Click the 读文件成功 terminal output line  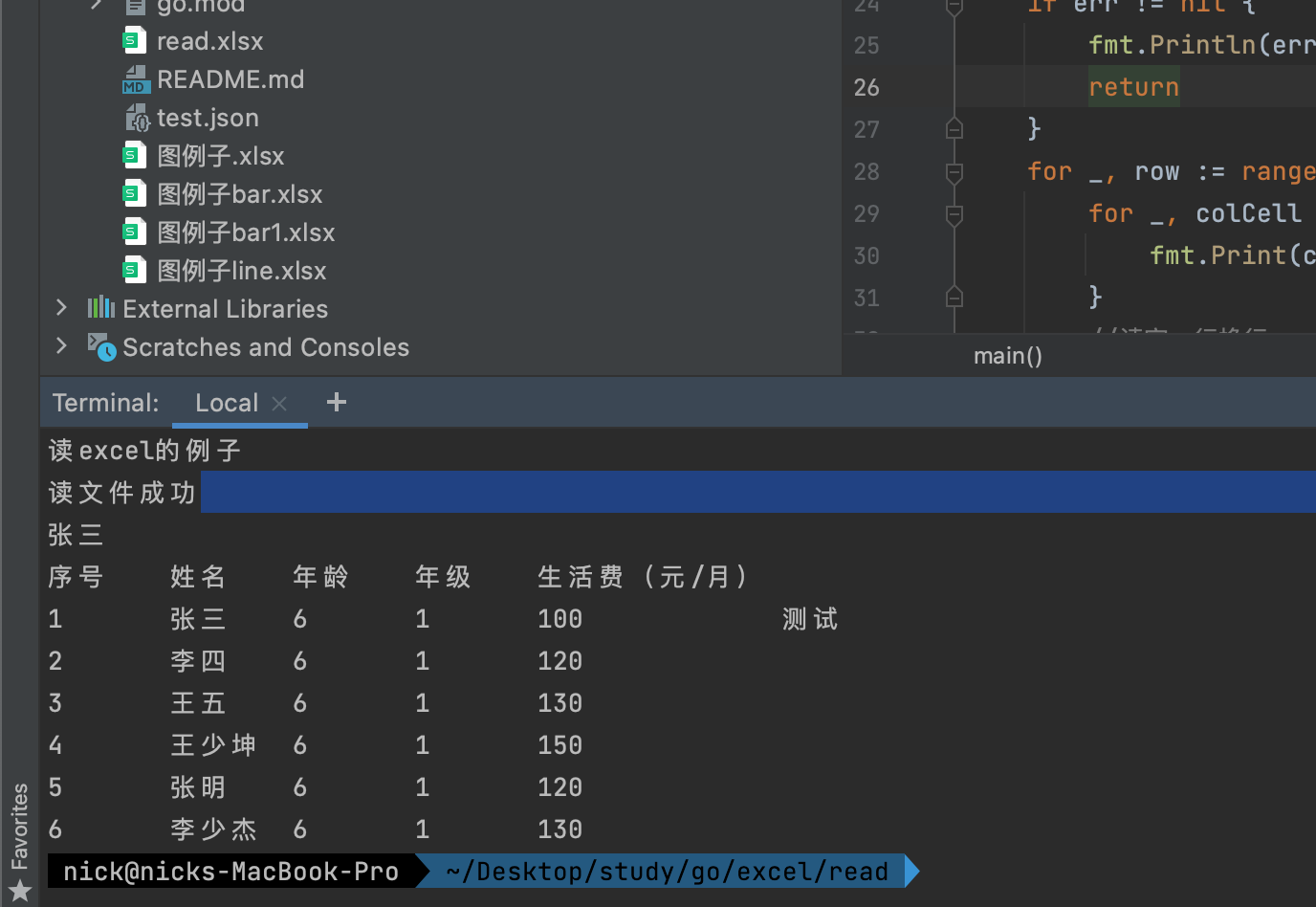(121, 493)
